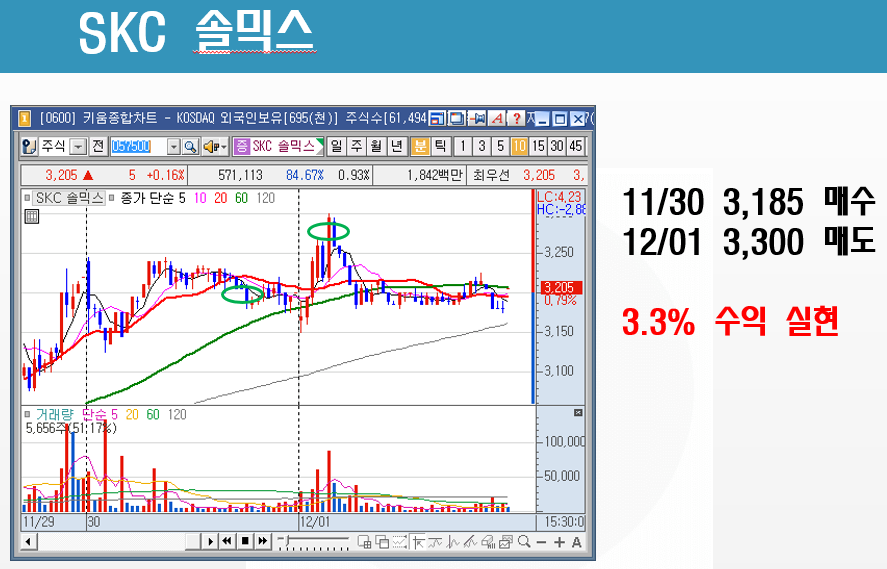Click the stop square button

[245, 542]
